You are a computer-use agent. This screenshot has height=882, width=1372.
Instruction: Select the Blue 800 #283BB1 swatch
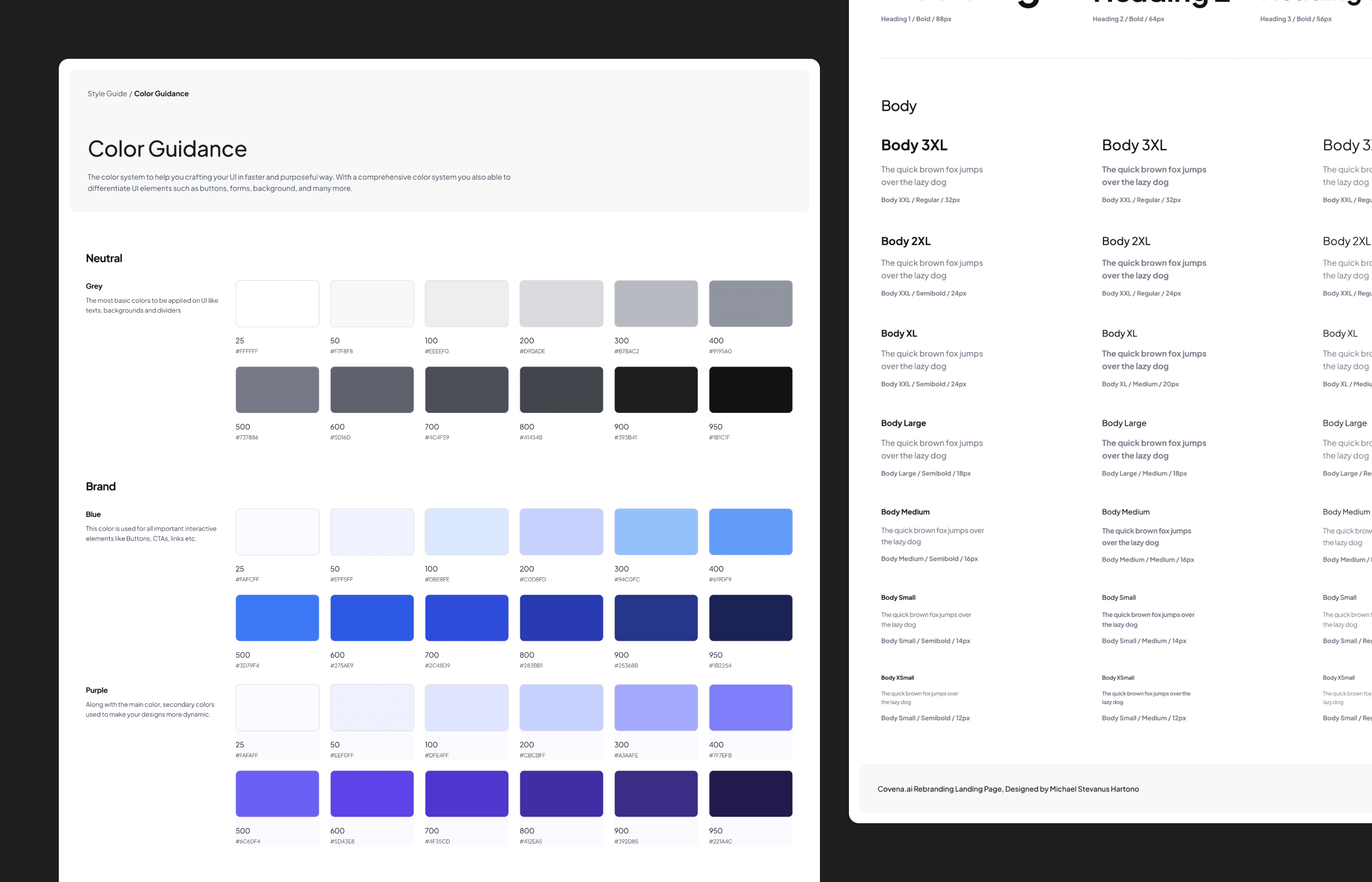561,618
